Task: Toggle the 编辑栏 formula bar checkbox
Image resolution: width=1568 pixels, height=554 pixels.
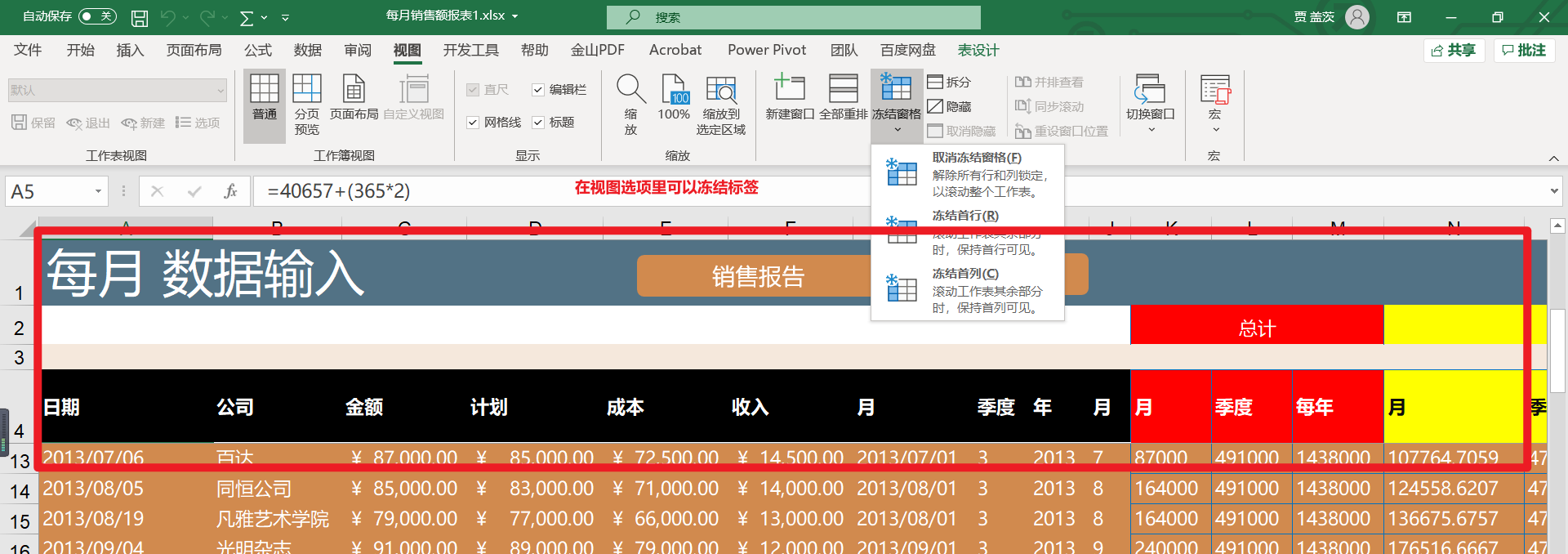Action: pyautogui.click(x=538, y=90)
